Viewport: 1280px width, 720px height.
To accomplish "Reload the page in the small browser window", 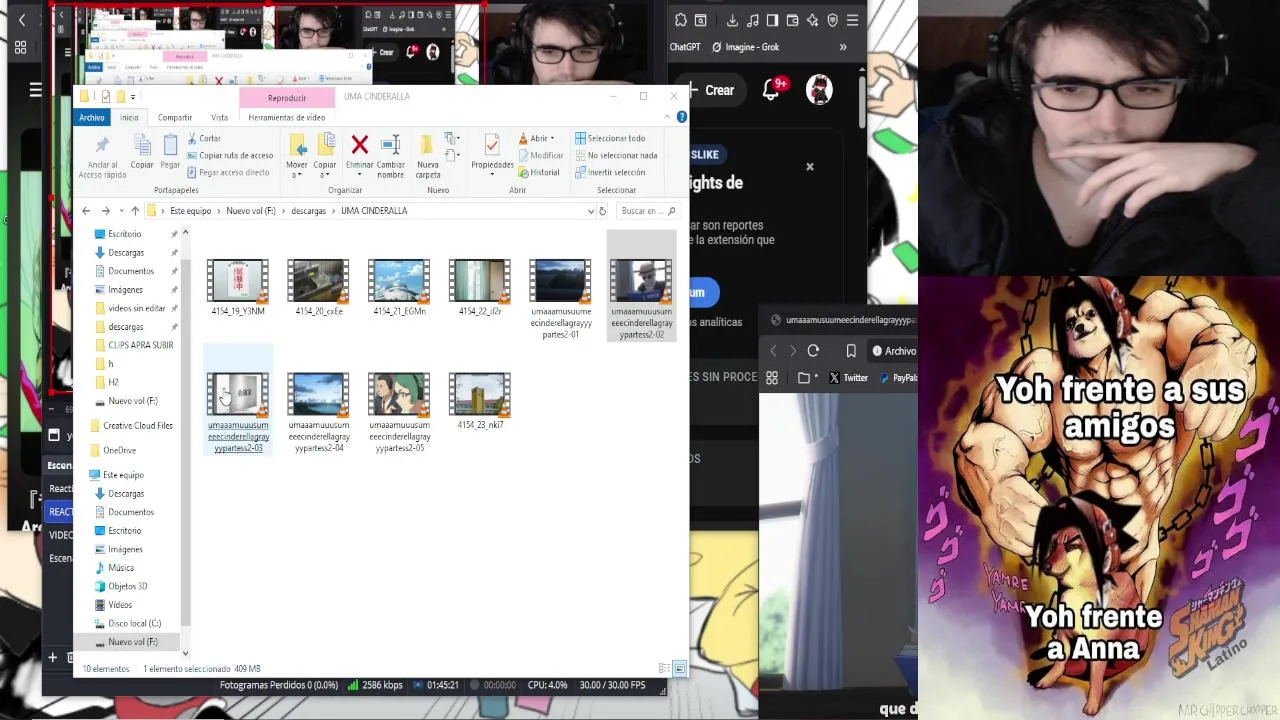I will click(813, 351).
